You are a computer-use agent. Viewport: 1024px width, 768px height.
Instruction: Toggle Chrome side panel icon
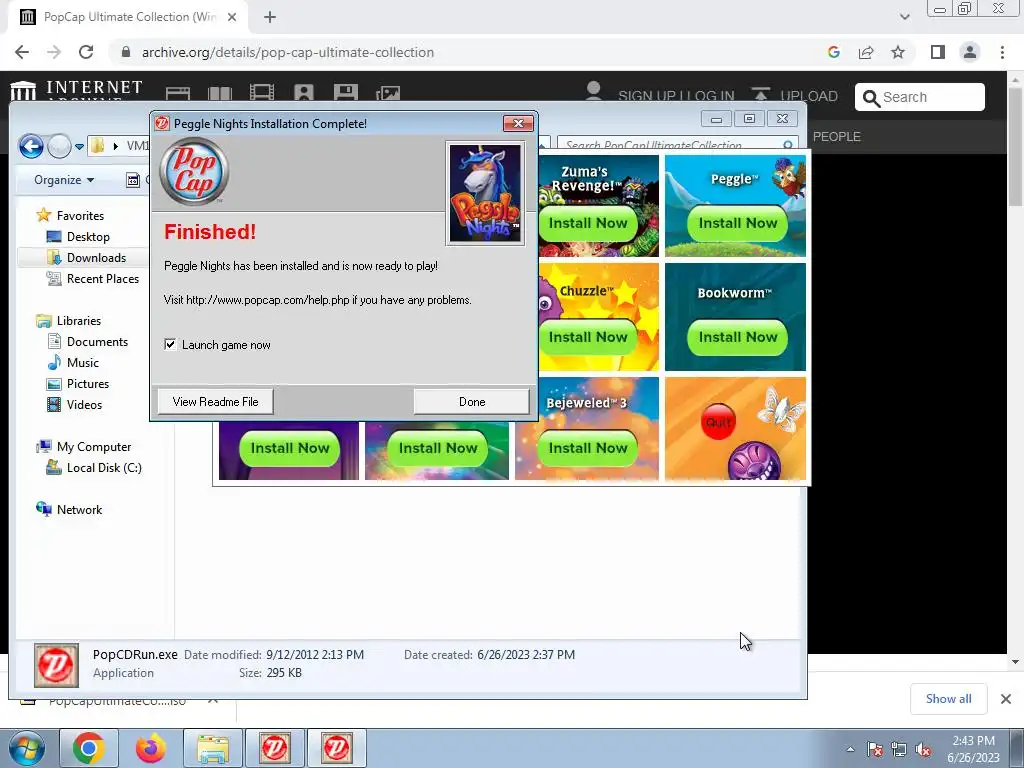tap(938, 52)
